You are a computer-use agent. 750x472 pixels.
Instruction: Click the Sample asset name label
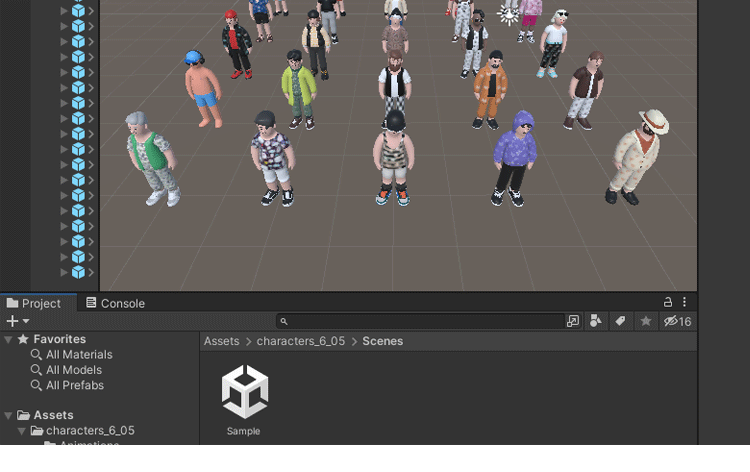coord(243,431)
